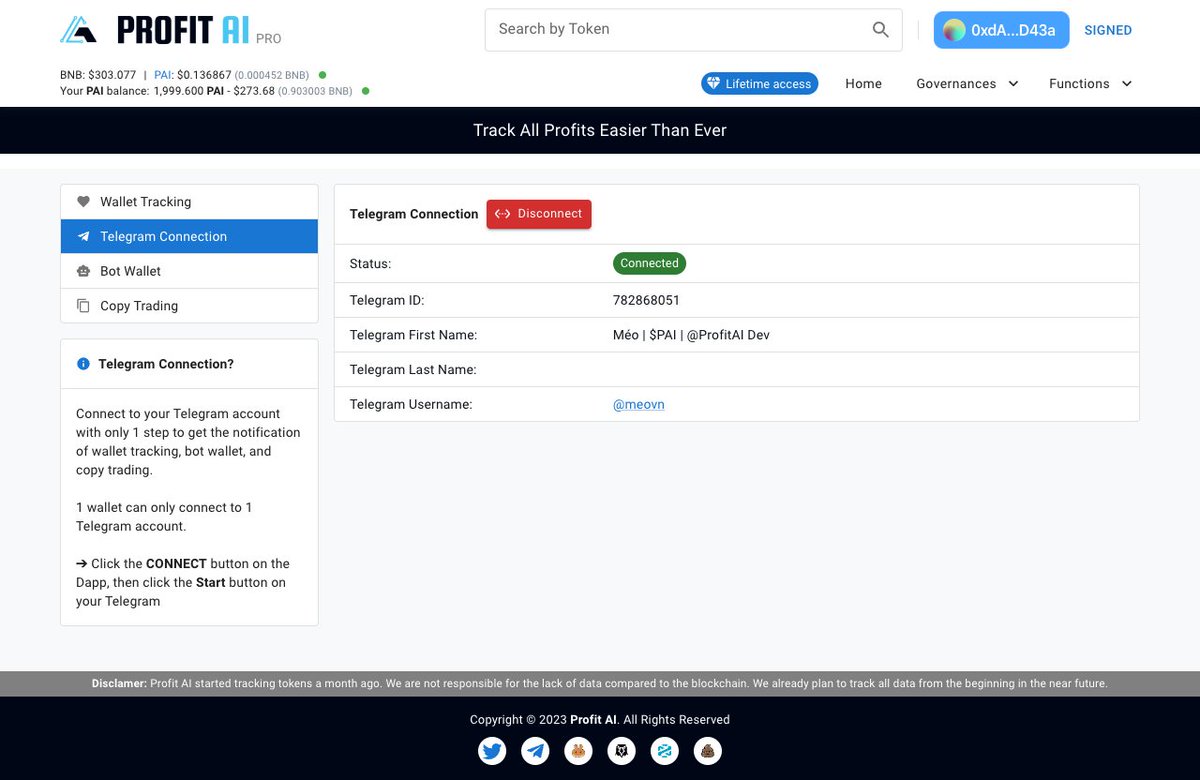Click the Track All Profits banner text

click(x=600, y=130)
